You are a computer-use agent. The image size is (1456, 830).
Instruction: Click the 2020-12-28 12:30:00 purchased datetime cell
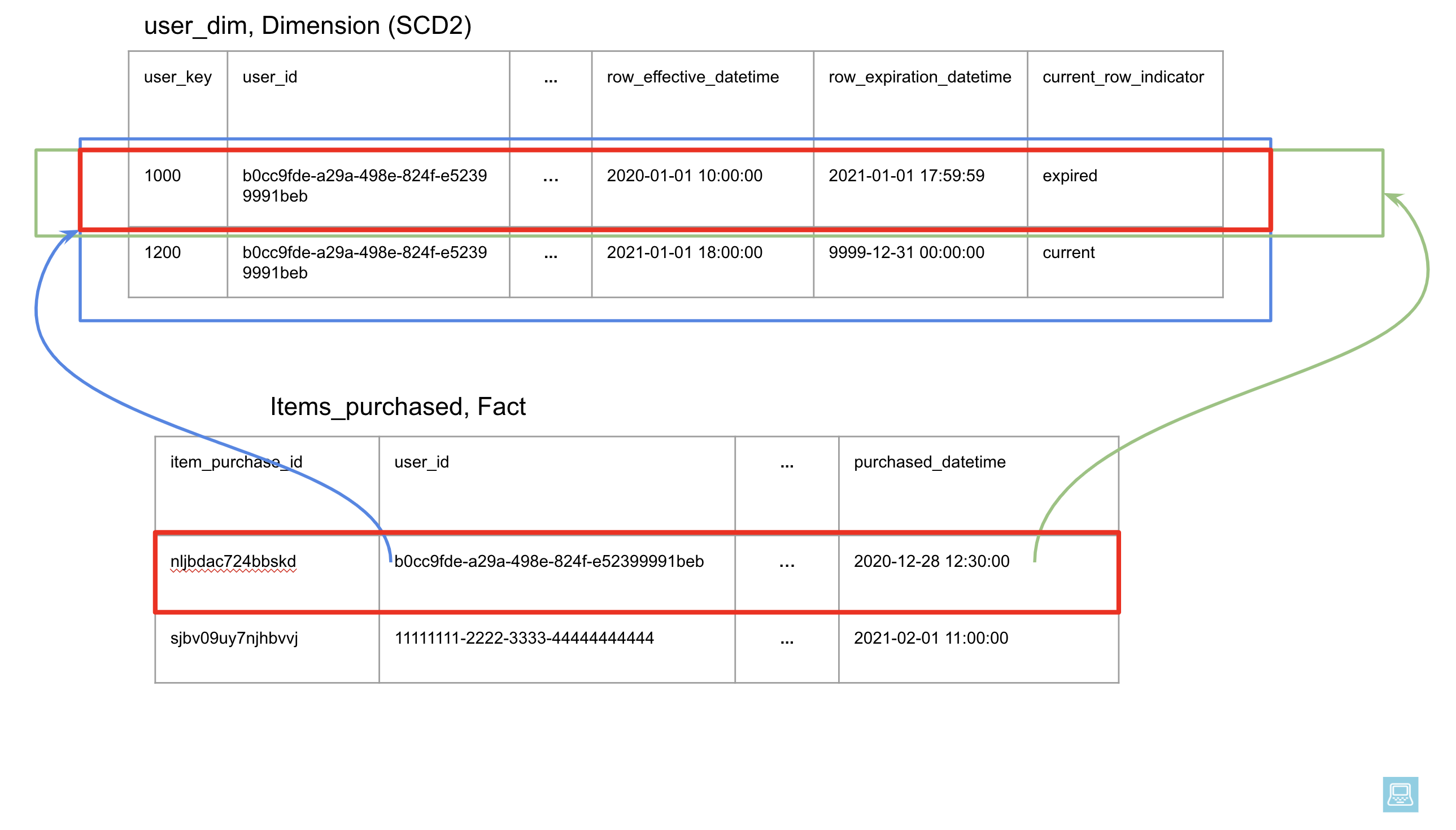click(x=931, y=561)
